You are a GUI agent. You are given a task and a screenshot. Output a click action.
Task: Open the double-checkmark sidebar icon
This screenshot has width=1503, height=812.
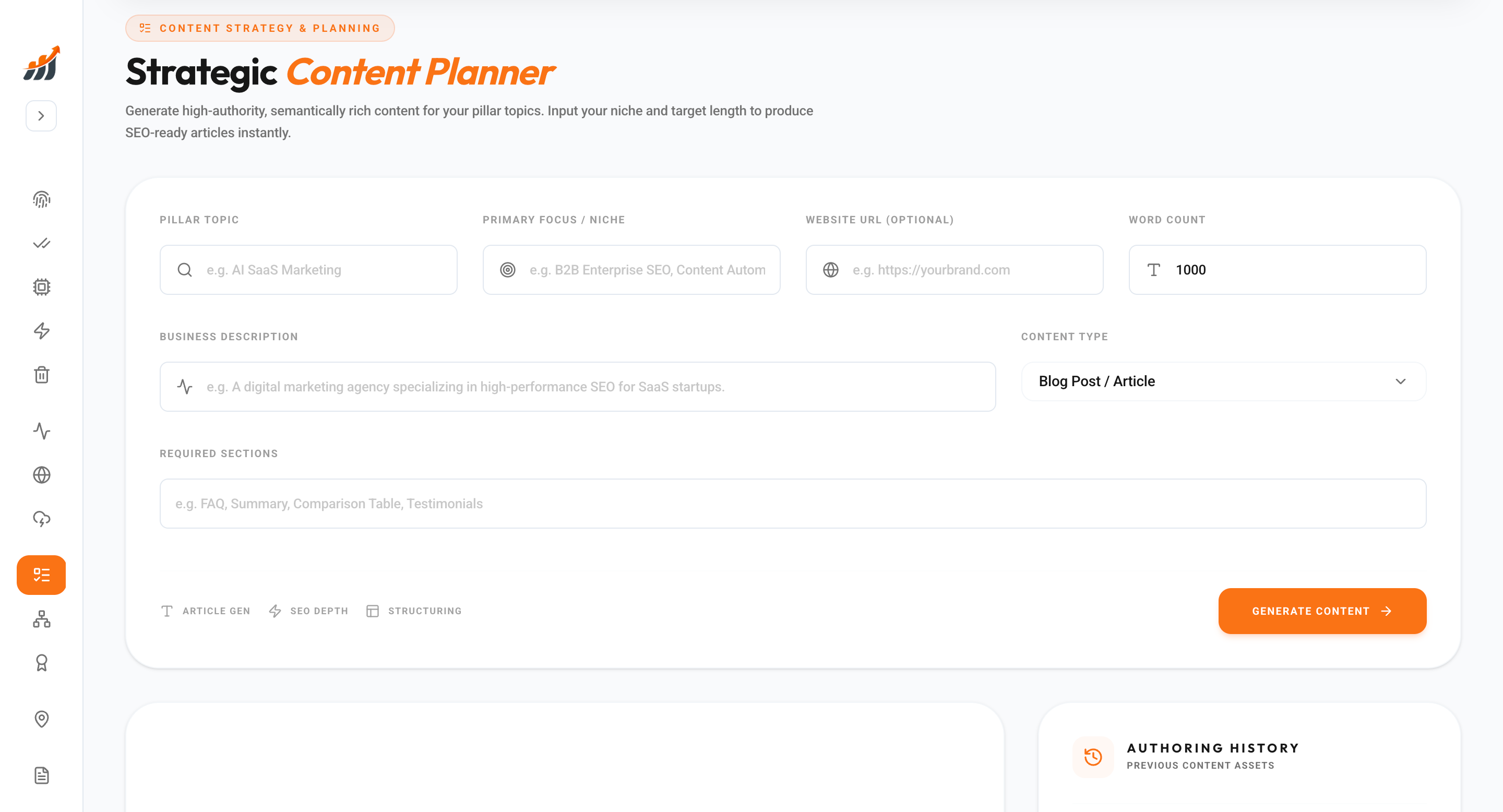point(41,243)
